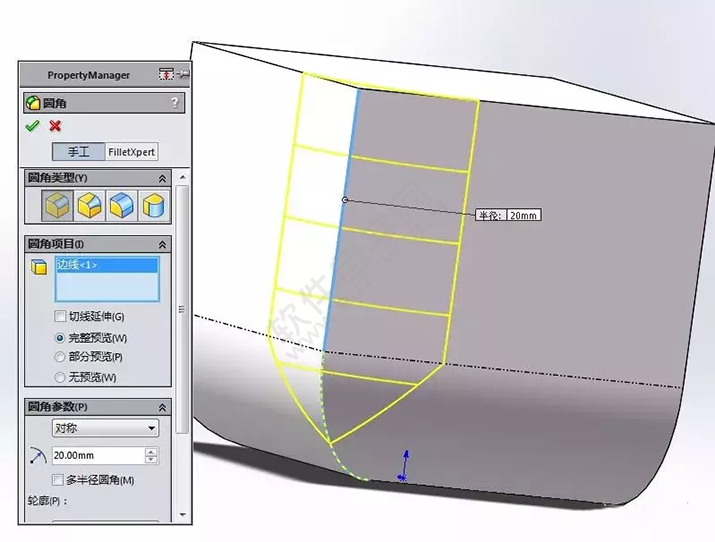Screen dimensions: 715x542
Task: Collapse the 圆角类型 section
Action: click(162, 179)
